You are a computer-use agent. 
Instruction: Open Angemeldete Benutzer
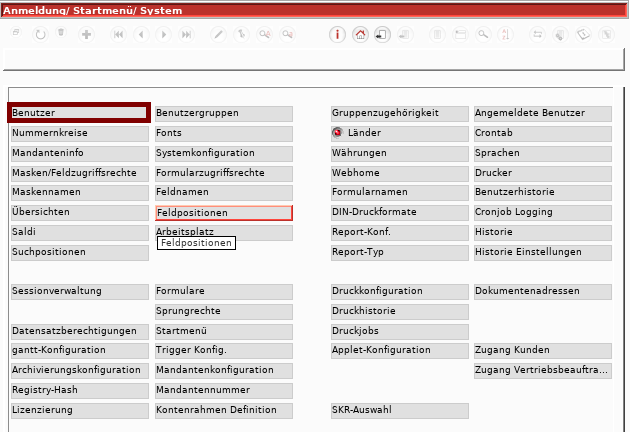[x=543, y=113]
